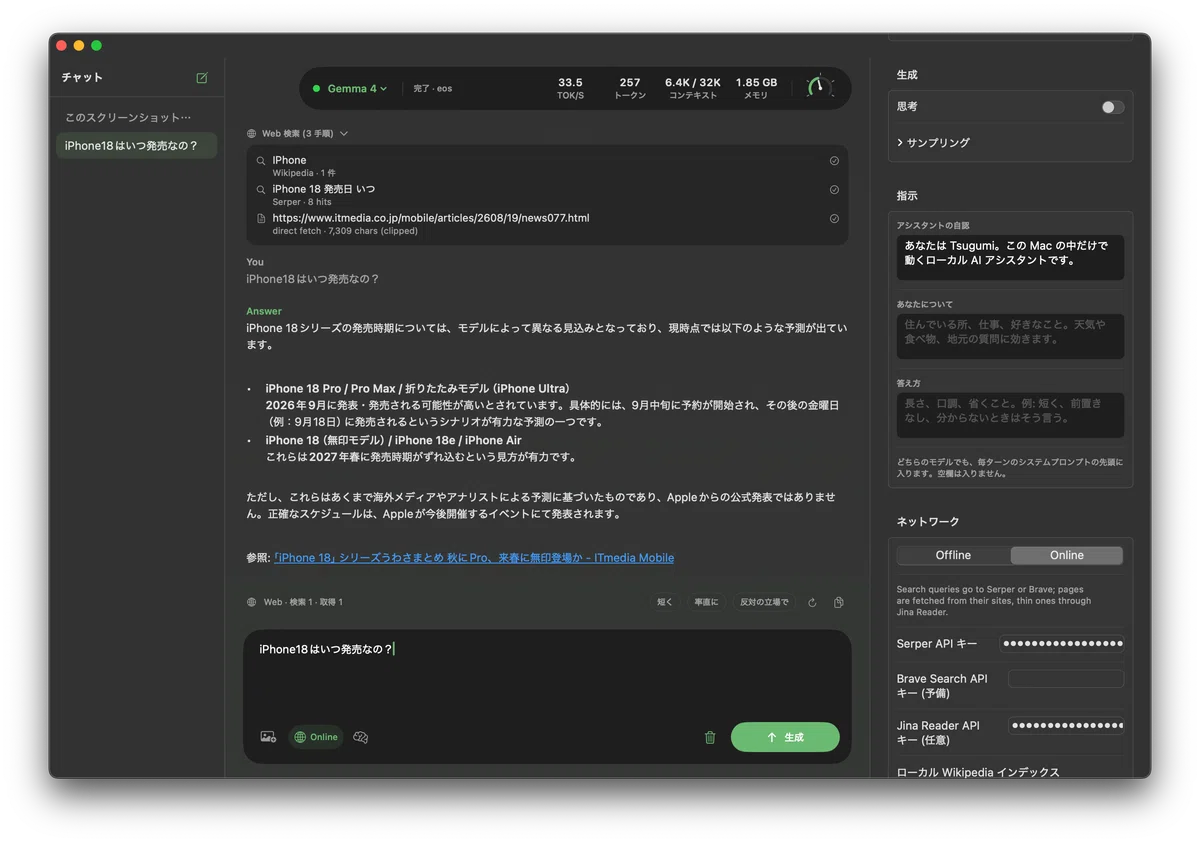Click the 答え方 text field
The height and width of the screenshot is (843, 1200).
(x=1010, y=415)
